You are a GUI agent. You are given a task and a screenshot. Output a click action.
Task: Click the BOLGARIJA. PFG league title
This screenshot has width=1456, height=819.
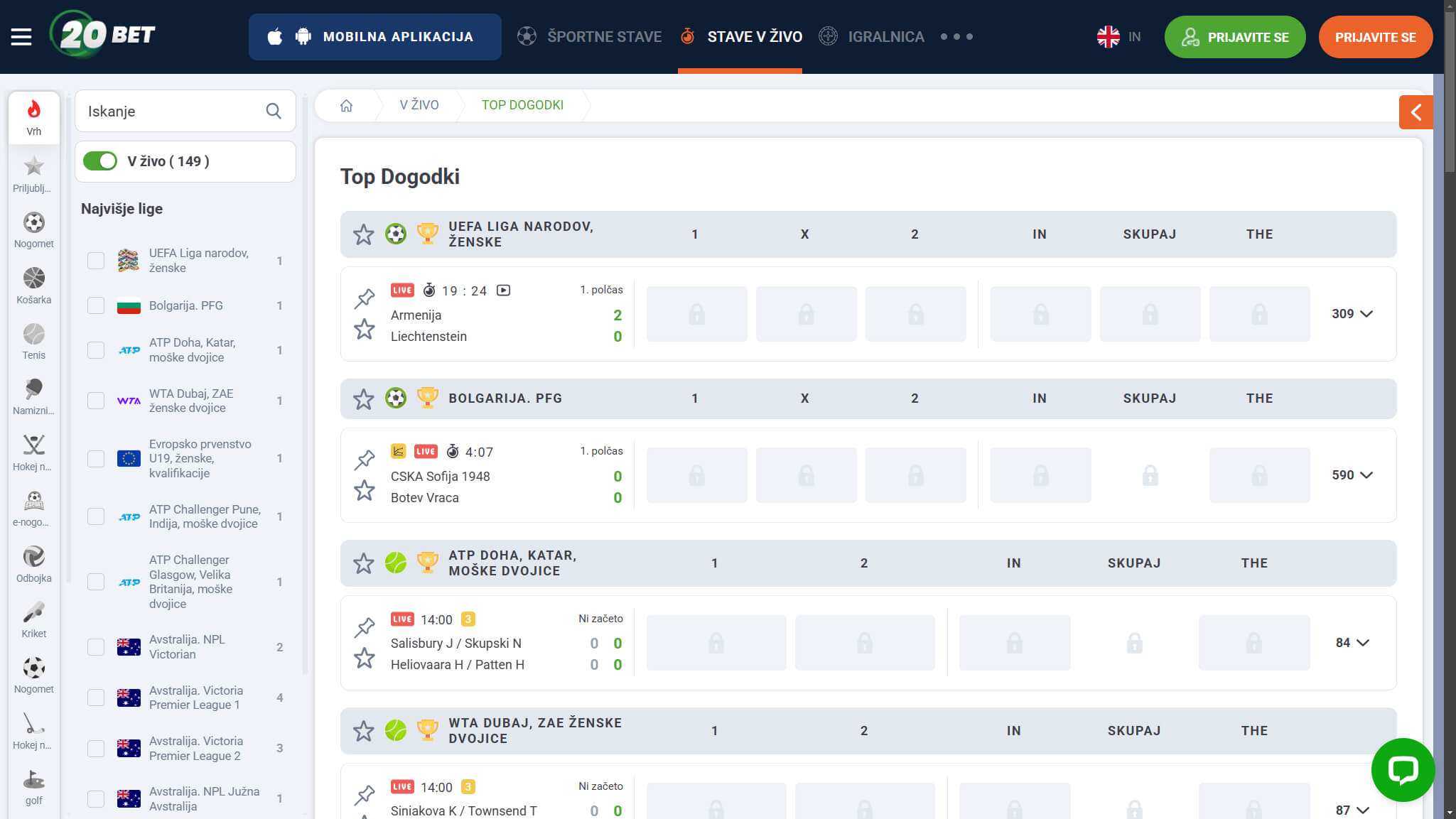click(x=505, y=398)
